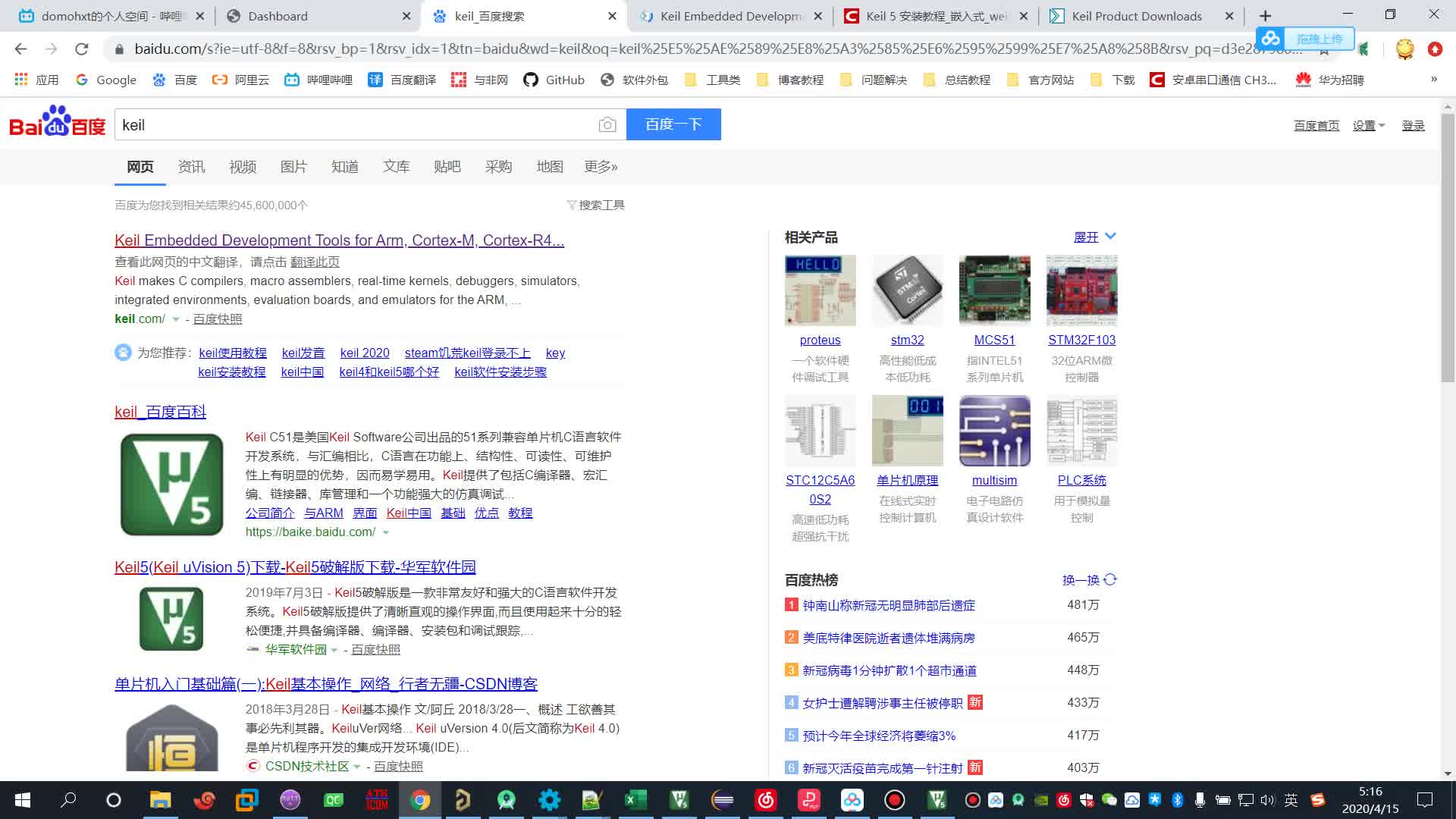Open the 哔哩哔哩 bookmark

point(318,80)
